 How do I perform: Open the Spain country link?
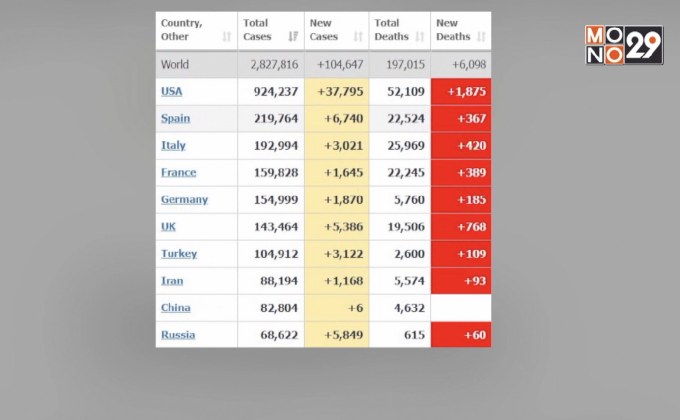tap(175, 118)
